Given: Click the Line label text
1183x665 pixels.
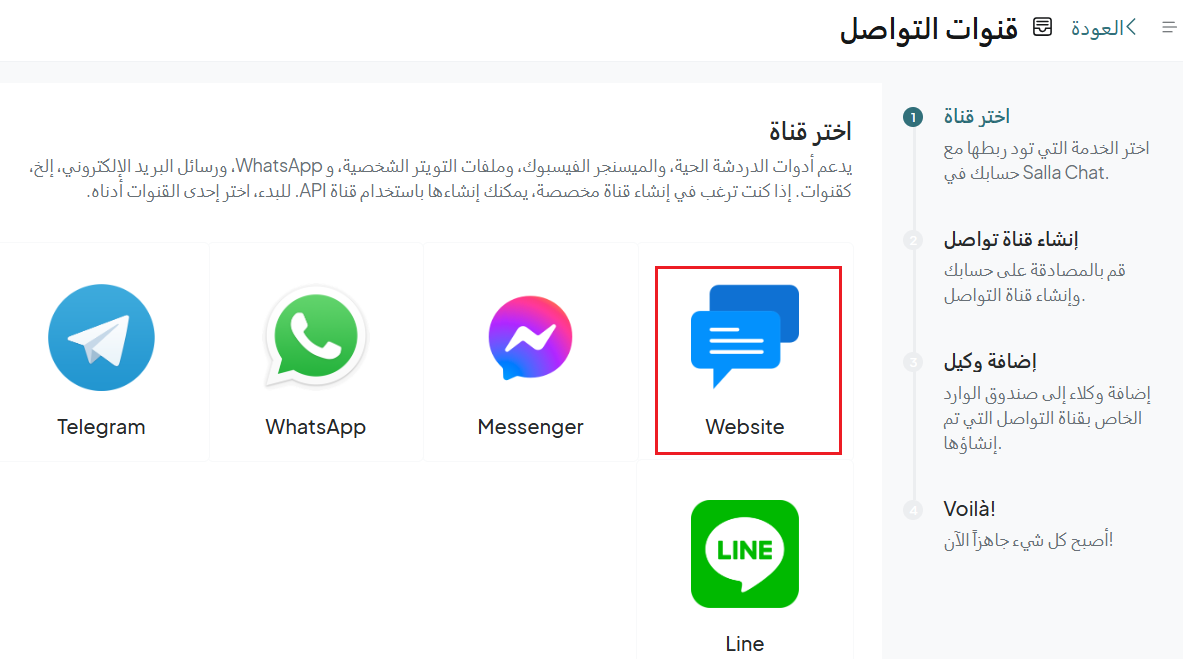Looking at the screenshot, I should 745,644.
